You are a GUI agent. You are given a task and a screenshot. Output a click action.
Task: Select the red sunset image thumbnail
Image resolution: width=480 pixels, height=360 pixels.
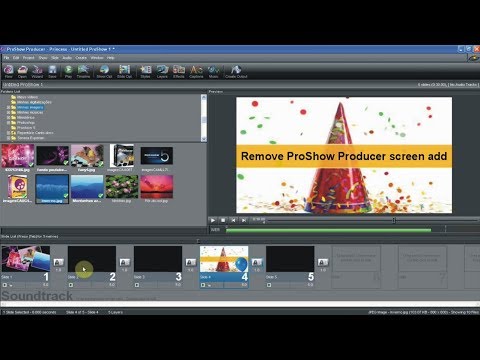point(157,187)
